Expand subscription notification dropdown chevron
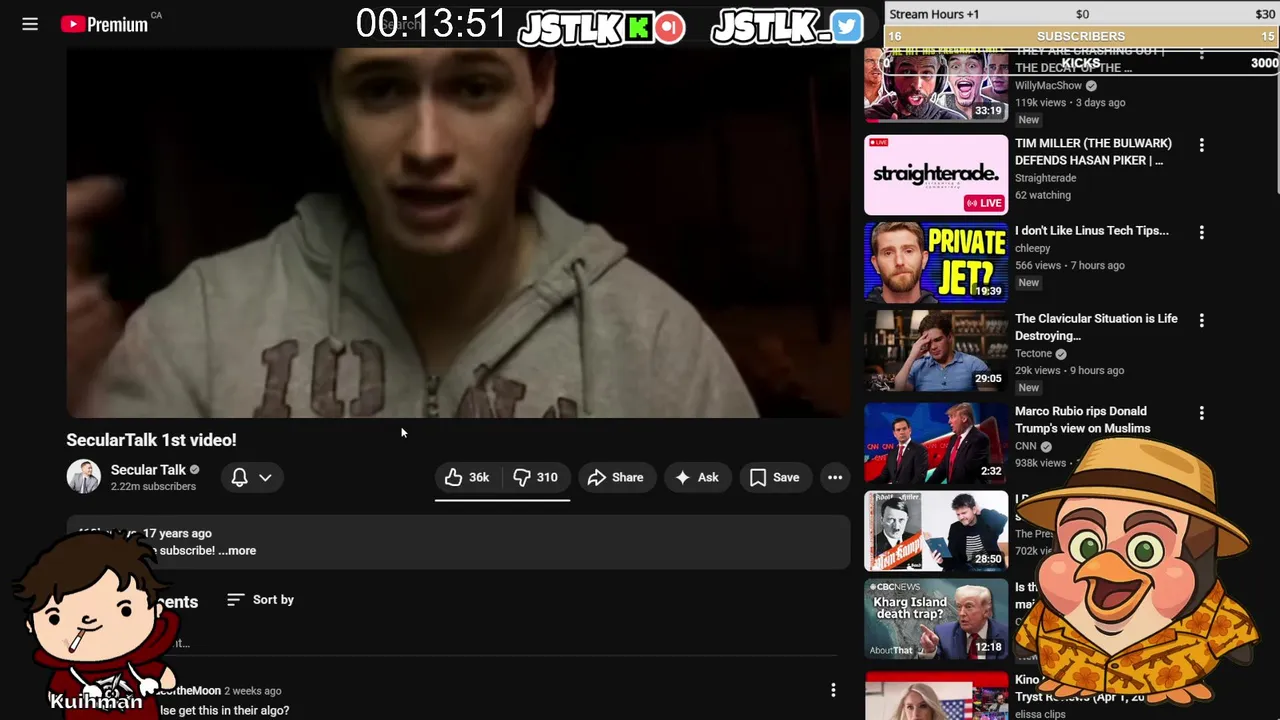The image size is (1280, 720). pyautogui.click(x=265, y=478)
